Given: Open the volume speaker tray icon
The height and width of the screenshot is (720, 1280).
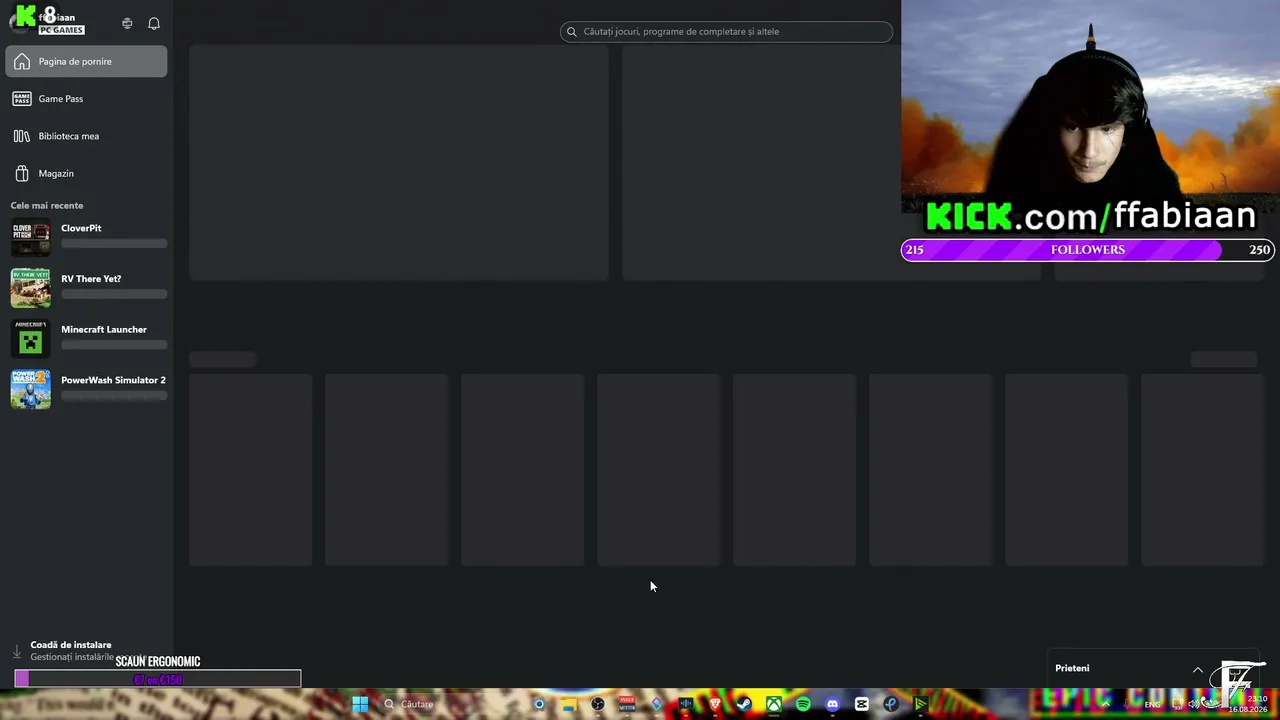Looking at the screenshot, I should 1193,704.
